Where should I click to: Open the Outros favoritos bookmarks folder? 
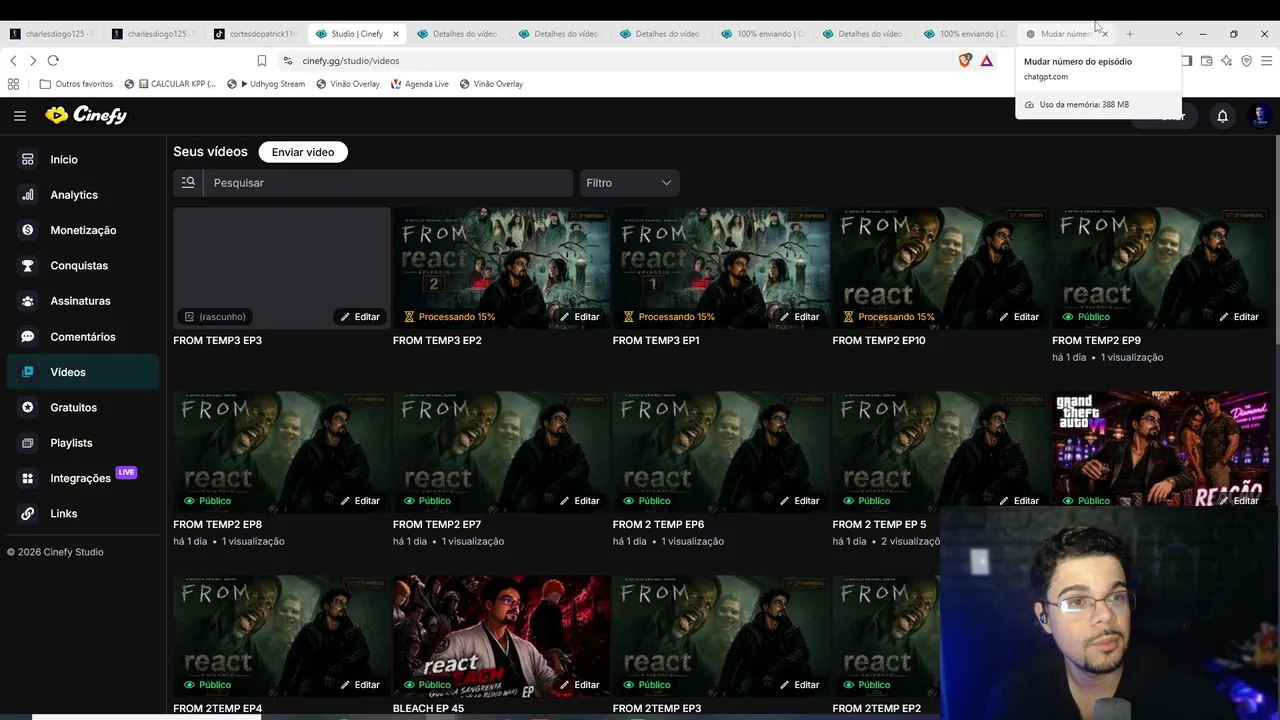76,84
